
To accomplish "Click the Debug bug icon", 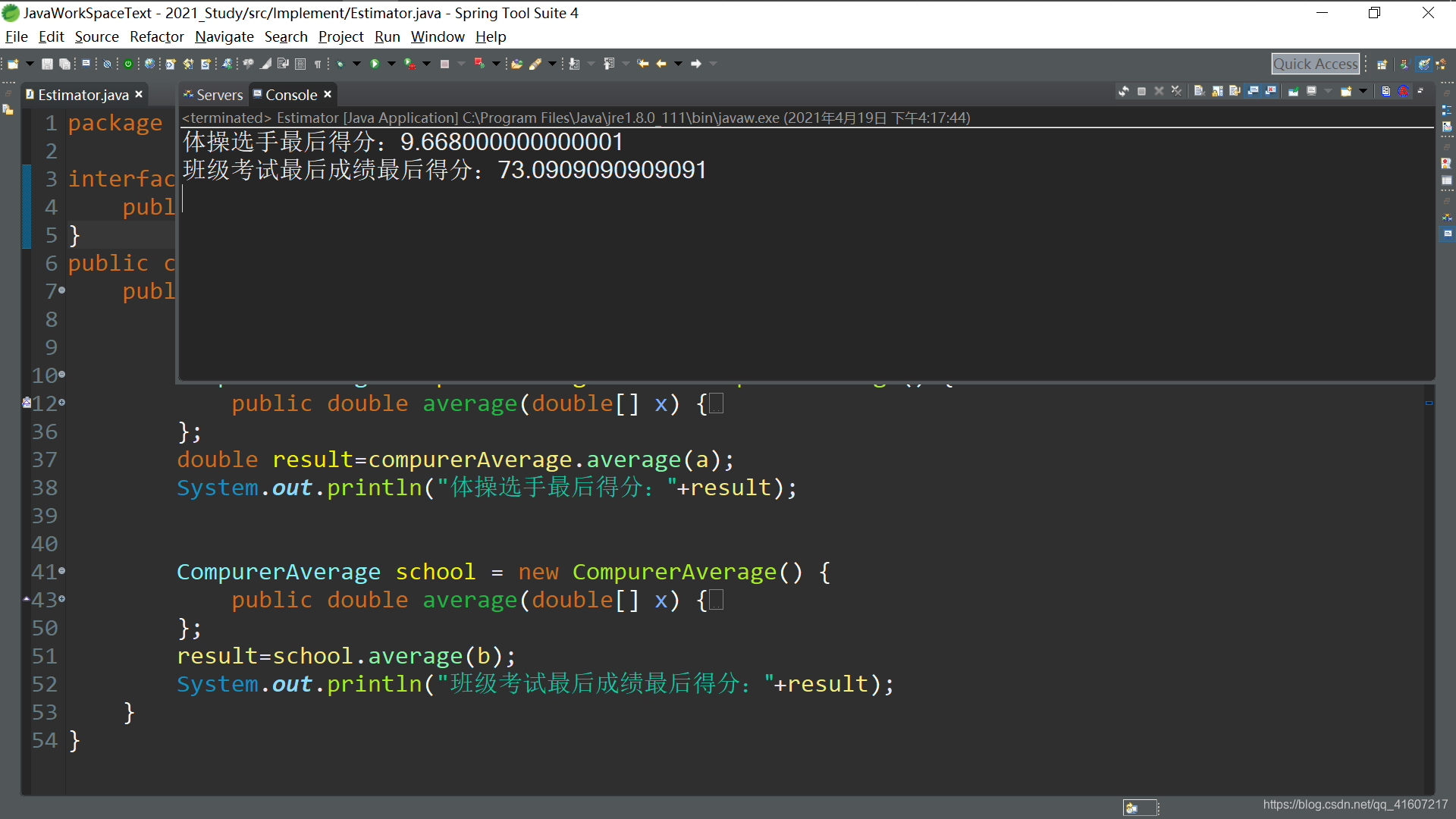I will (340, 64).
